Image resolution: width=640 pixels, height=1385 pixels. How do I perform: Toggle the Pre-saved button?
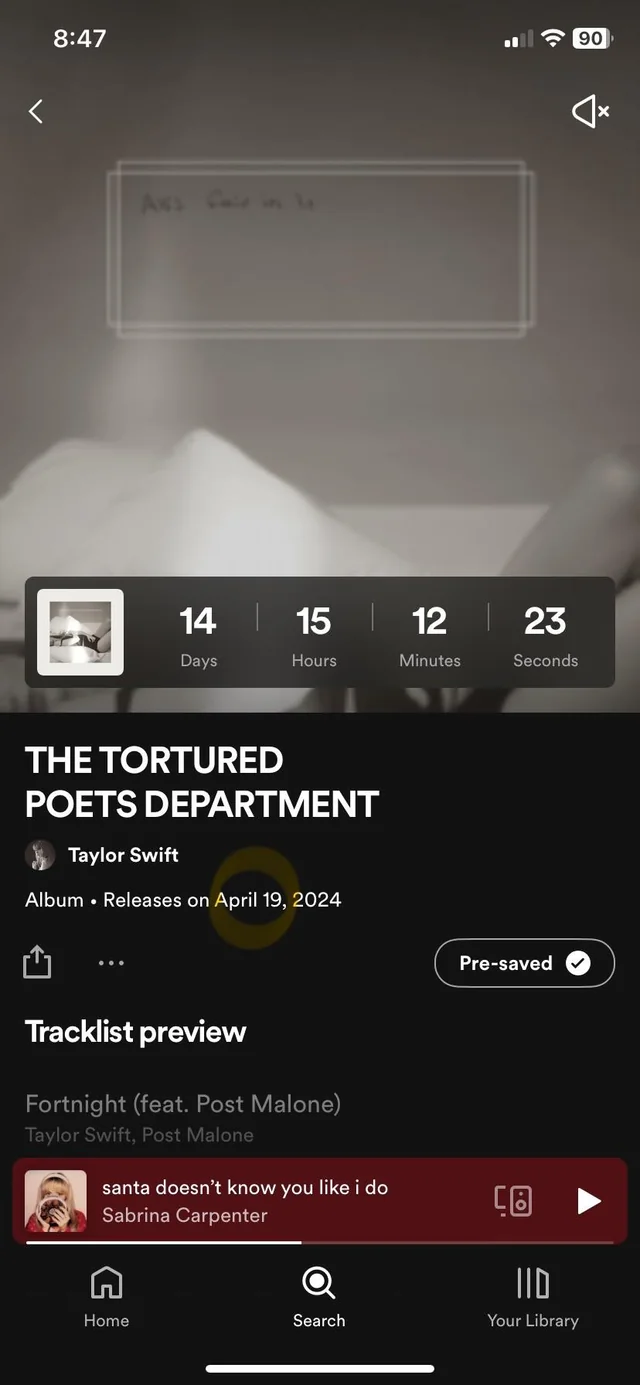pos(524,963)
